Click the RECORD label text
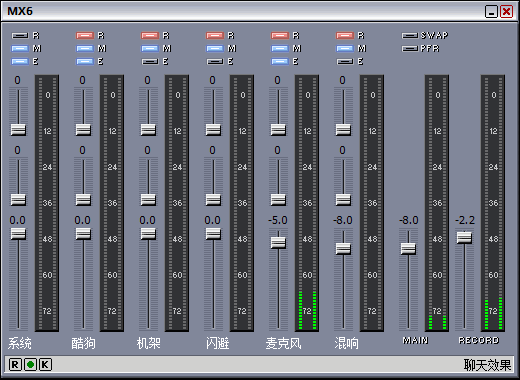Image resolution: width=520 pixels, height=380 pixels. pyautogui.click(x=479, y=340)
